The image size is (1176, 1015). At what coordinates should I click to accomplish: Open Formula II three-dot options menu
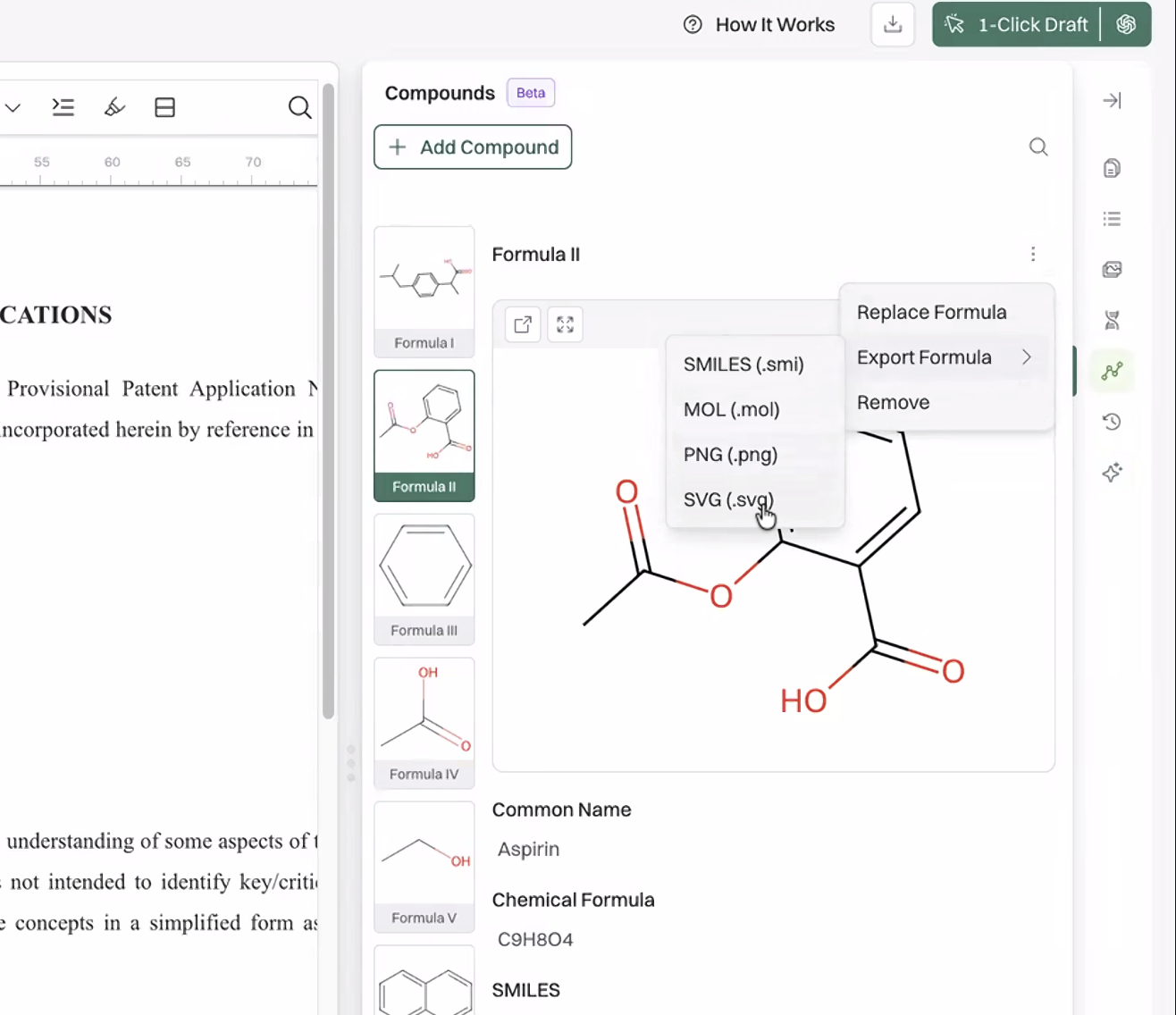[1033, 255]
